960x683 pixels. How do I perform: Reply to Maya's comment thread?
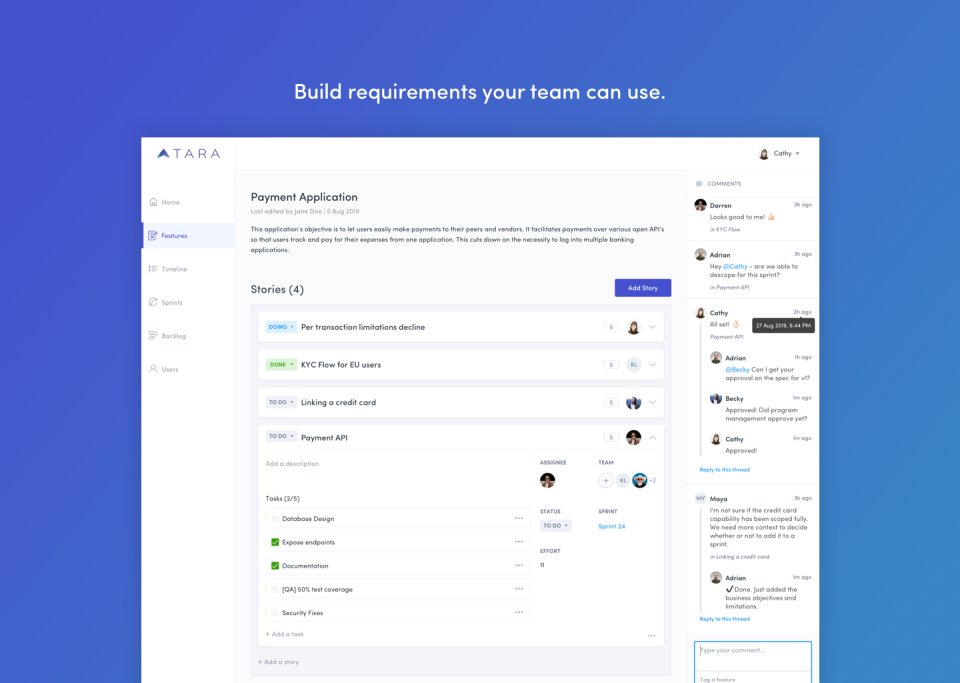pyautogui.click(x=724, y=619)
